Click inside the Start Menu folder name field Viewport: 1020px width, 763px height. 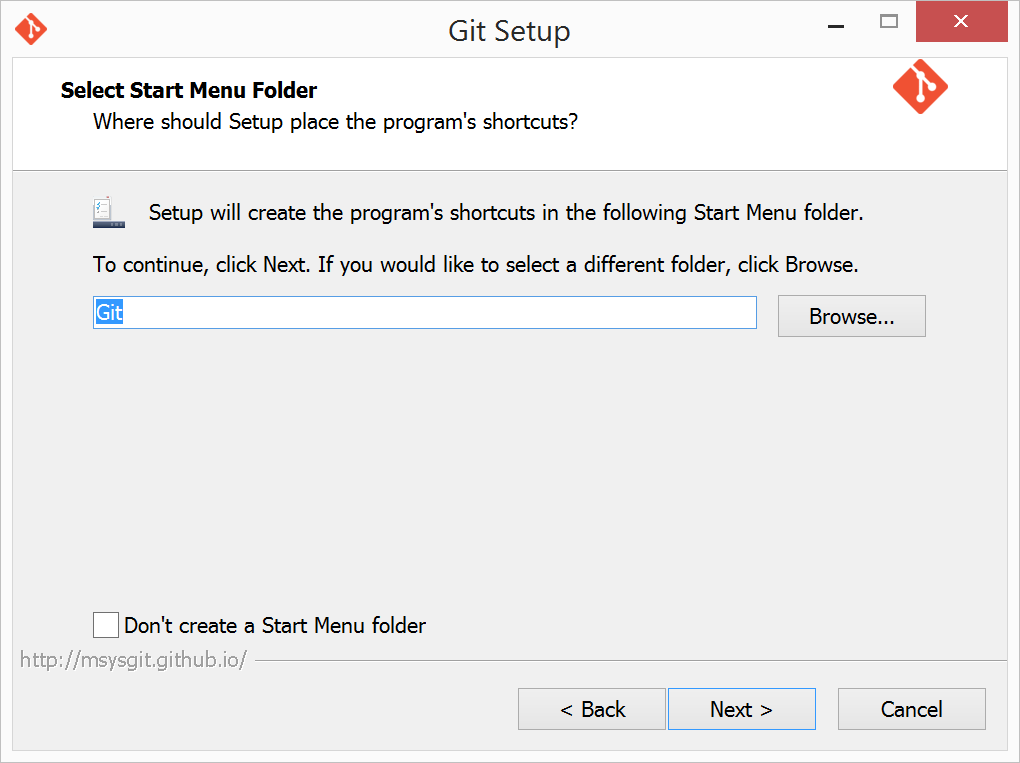coord(425,313)
